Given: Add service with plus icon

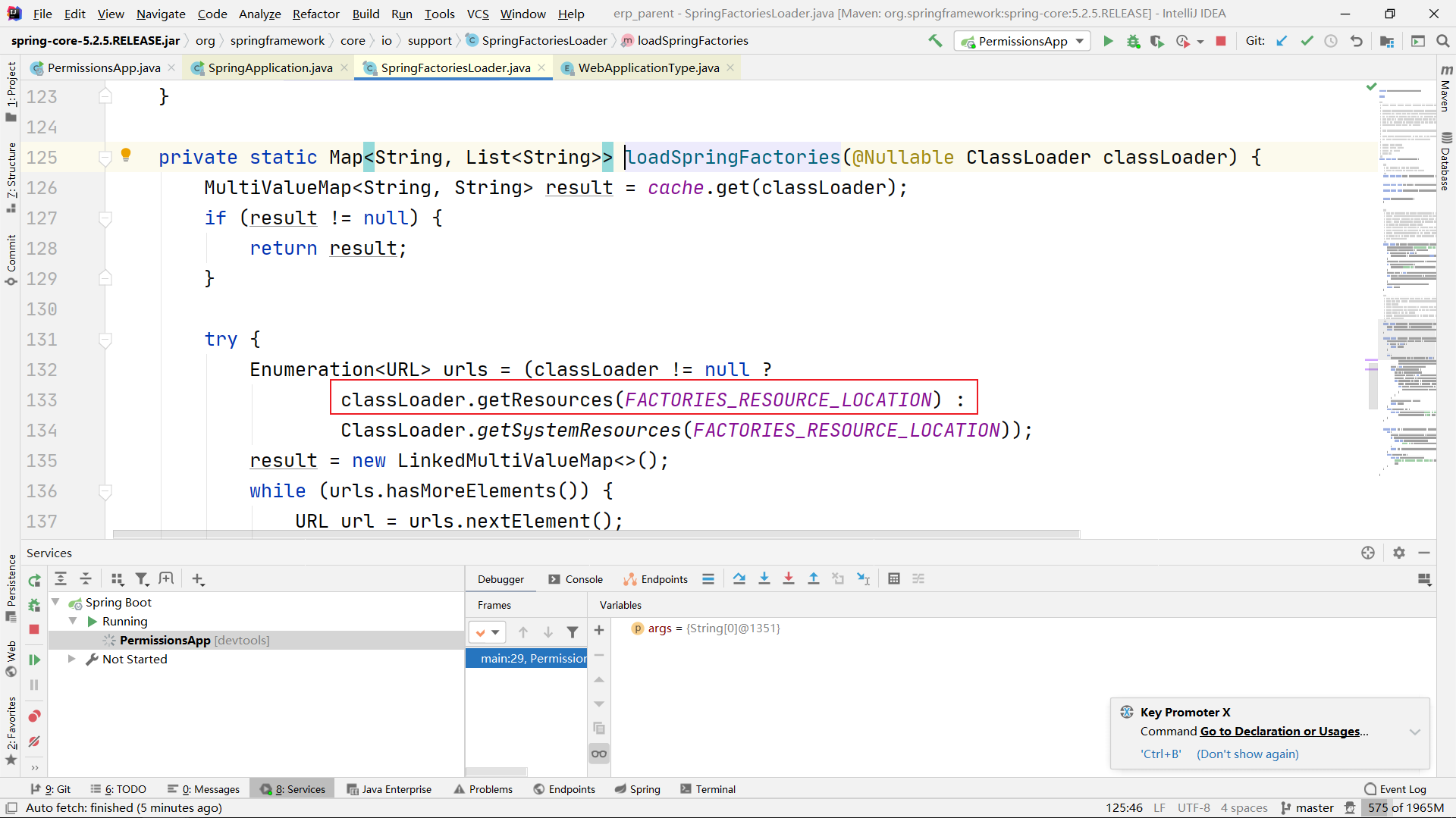Looking at the screenshot, I should click(198, 578).
